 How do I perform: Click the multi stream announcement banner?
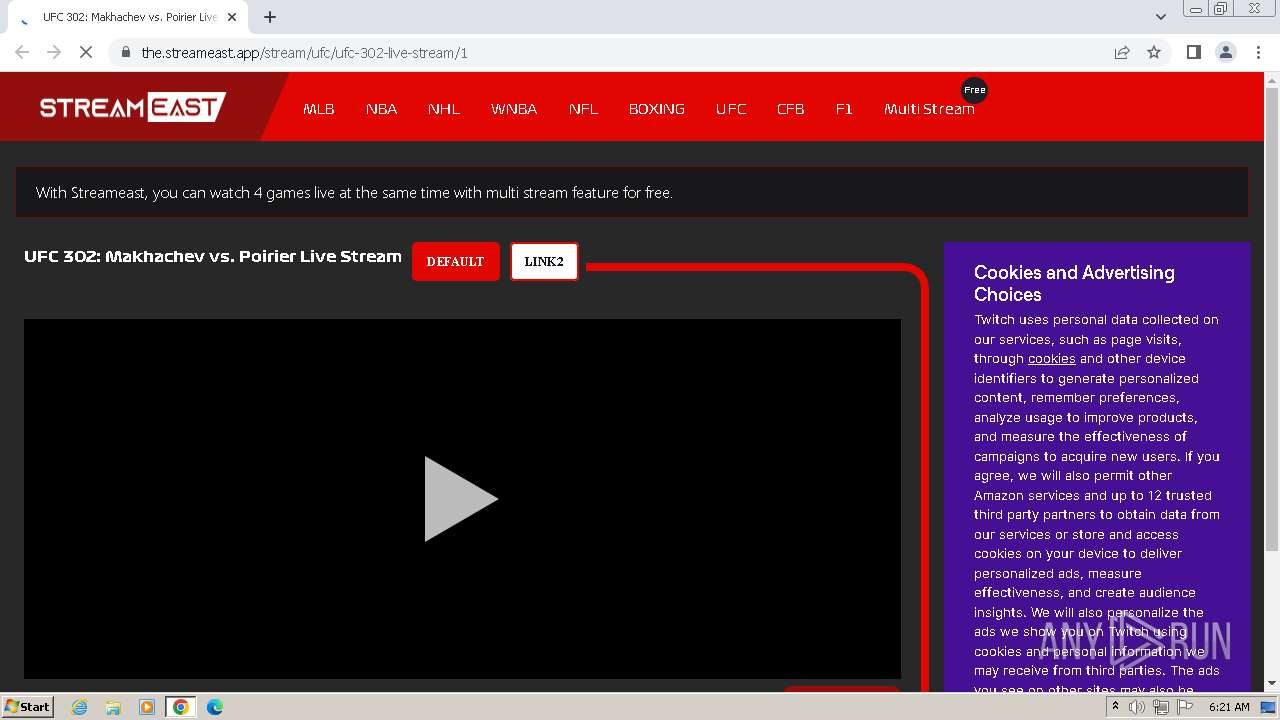632,192
